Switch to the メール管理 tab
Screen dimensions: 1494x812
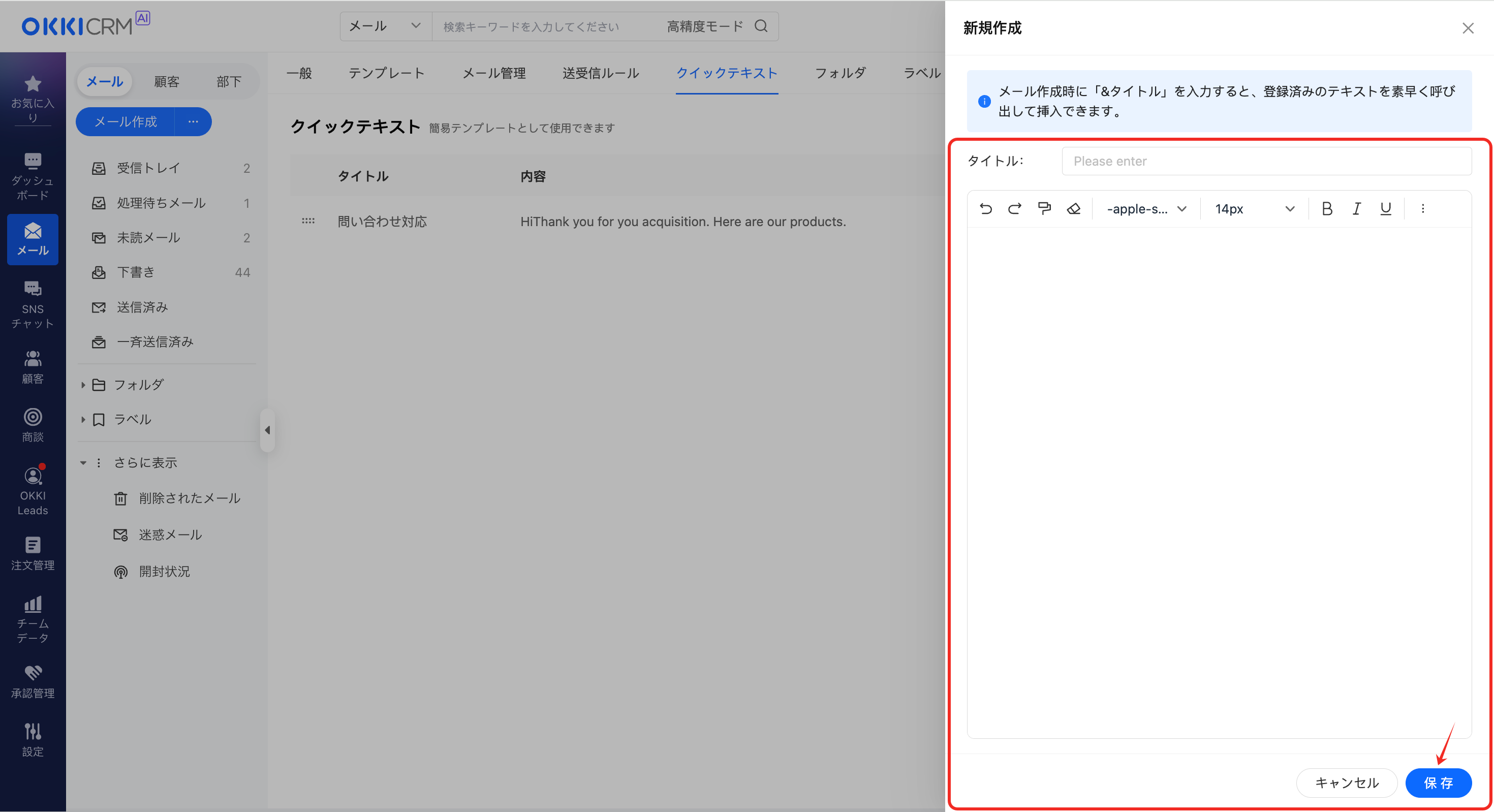[x=494, y=73]
